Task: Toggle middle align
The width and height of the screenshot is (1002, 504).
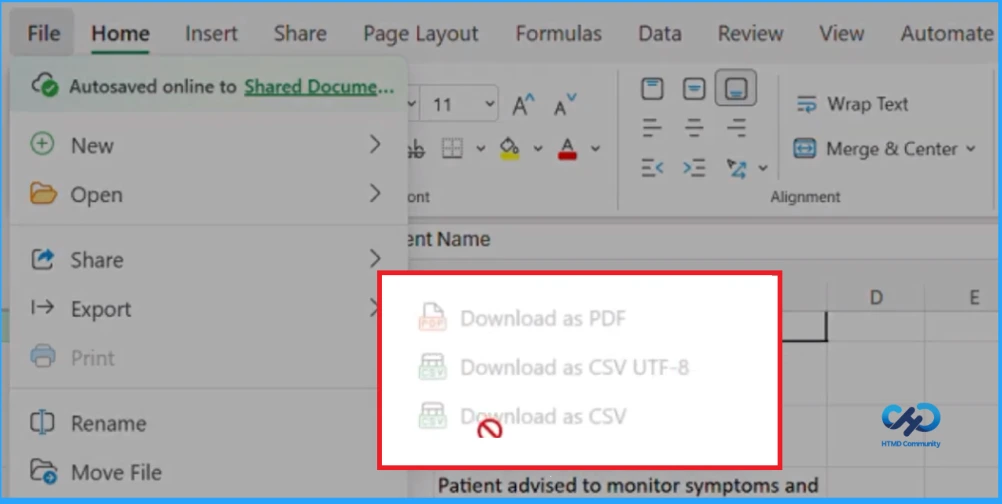Action: tap(694, 89)
